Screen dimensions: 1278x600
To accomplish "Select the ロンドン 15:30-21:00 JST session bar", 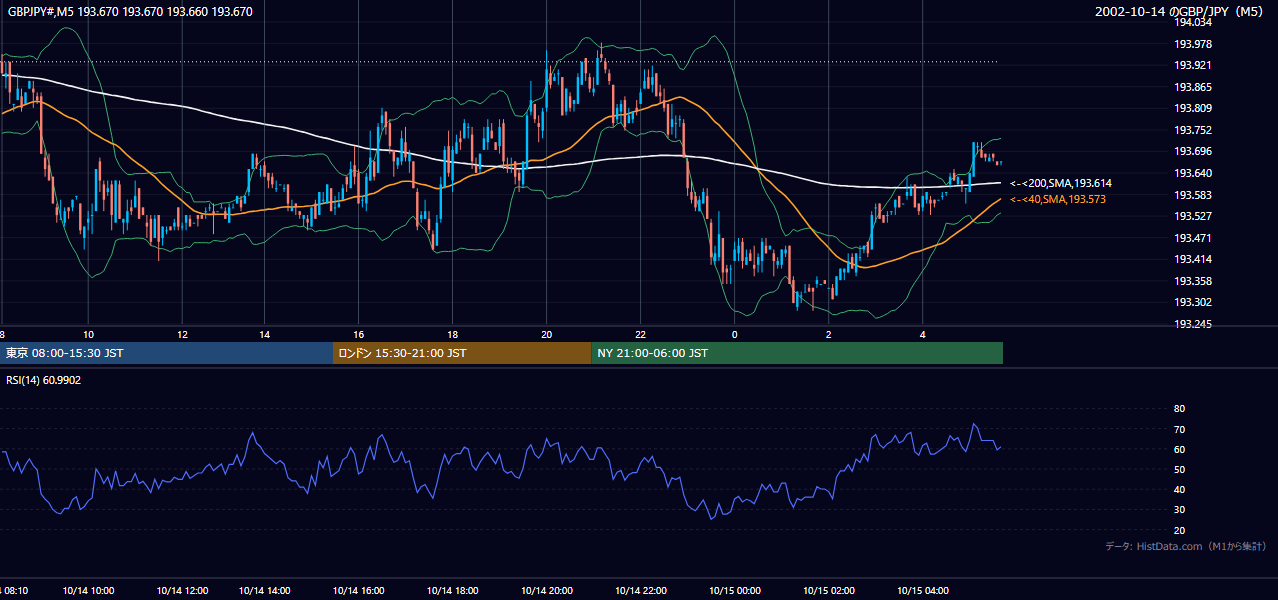I will click(x=462, y=353).
